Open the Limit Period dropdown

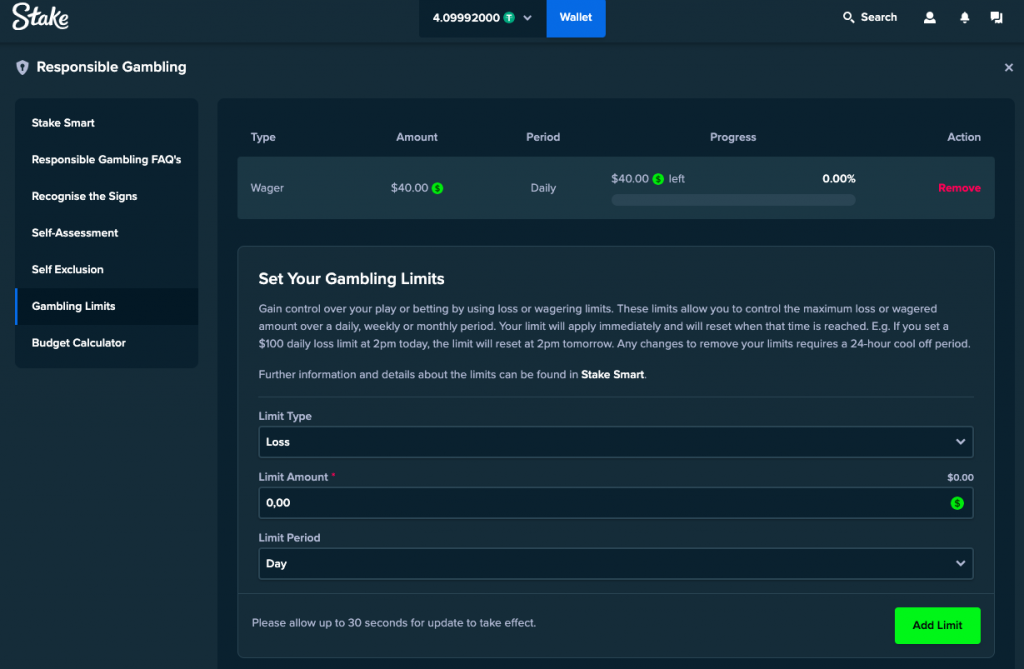coord(616,564)
